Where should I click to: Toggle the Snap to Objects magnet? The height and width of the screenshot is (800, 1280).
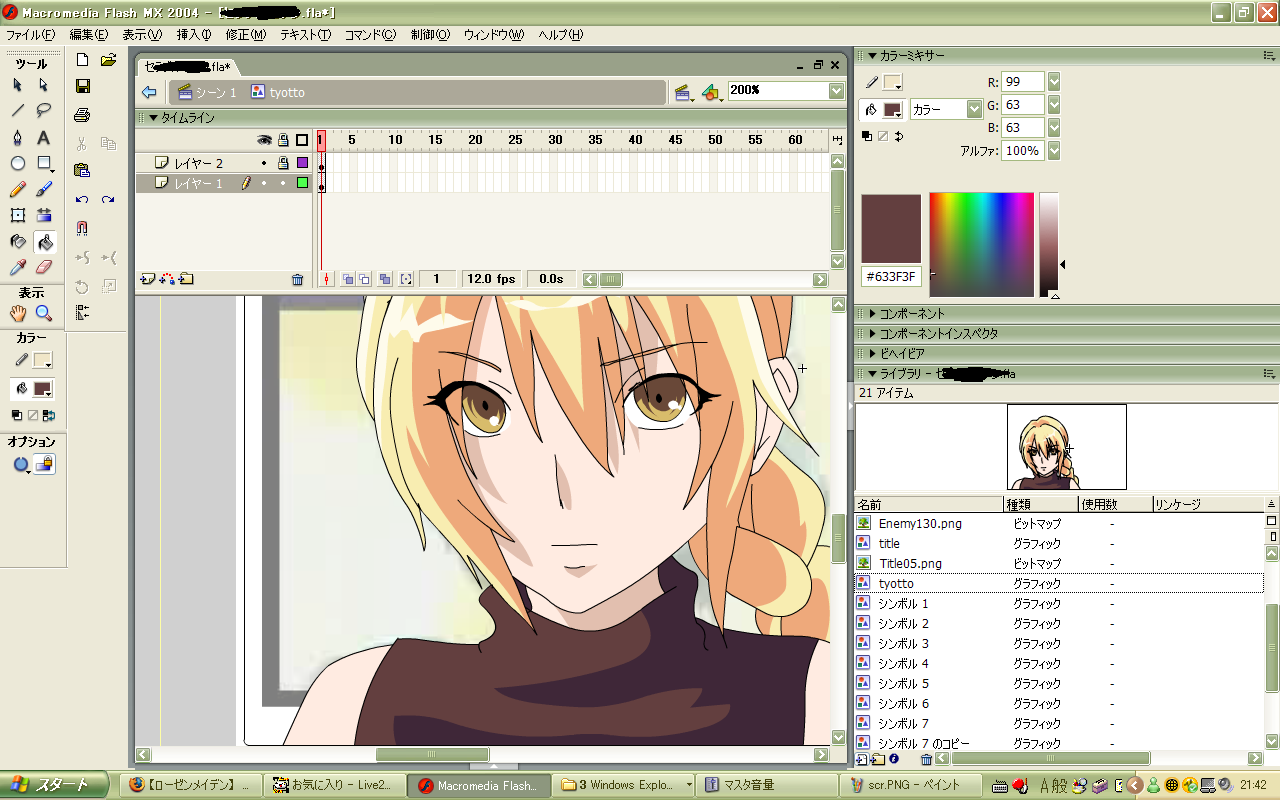click(x=83, y=228)
